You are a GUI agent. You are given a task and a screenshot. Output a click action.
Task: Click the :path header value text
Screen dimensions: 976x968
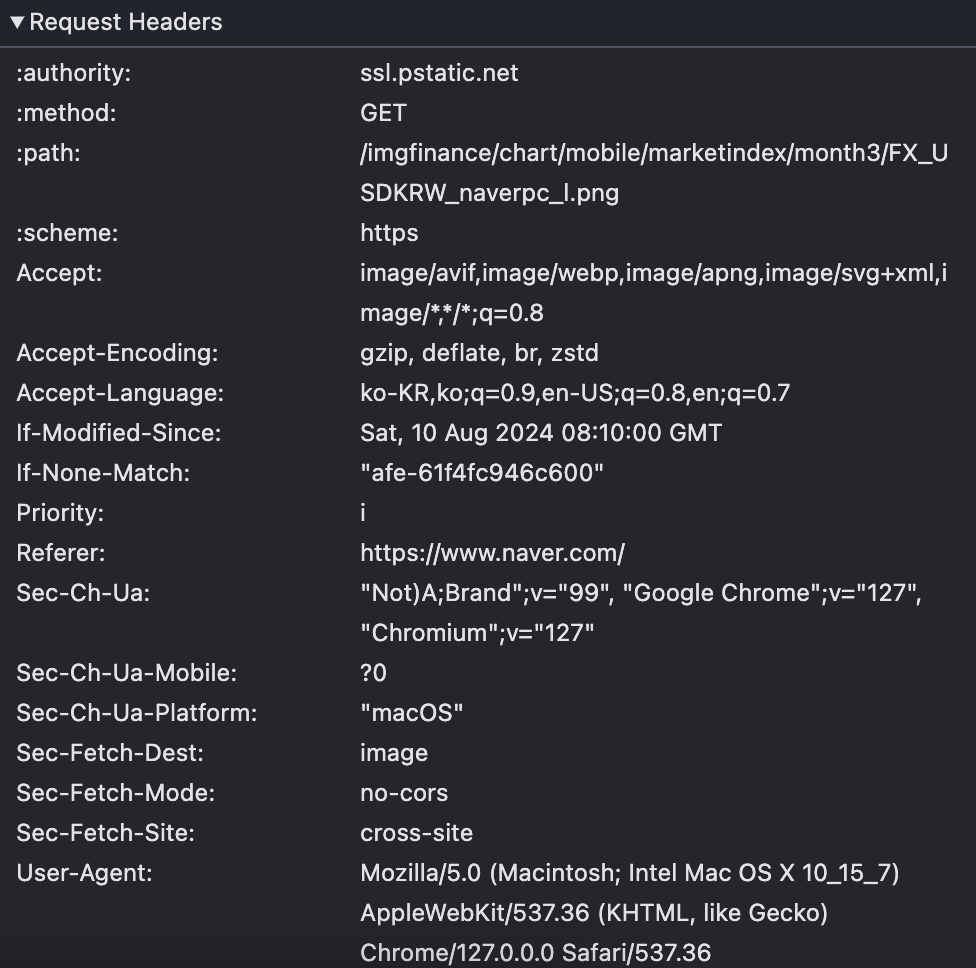coord(653,153)
